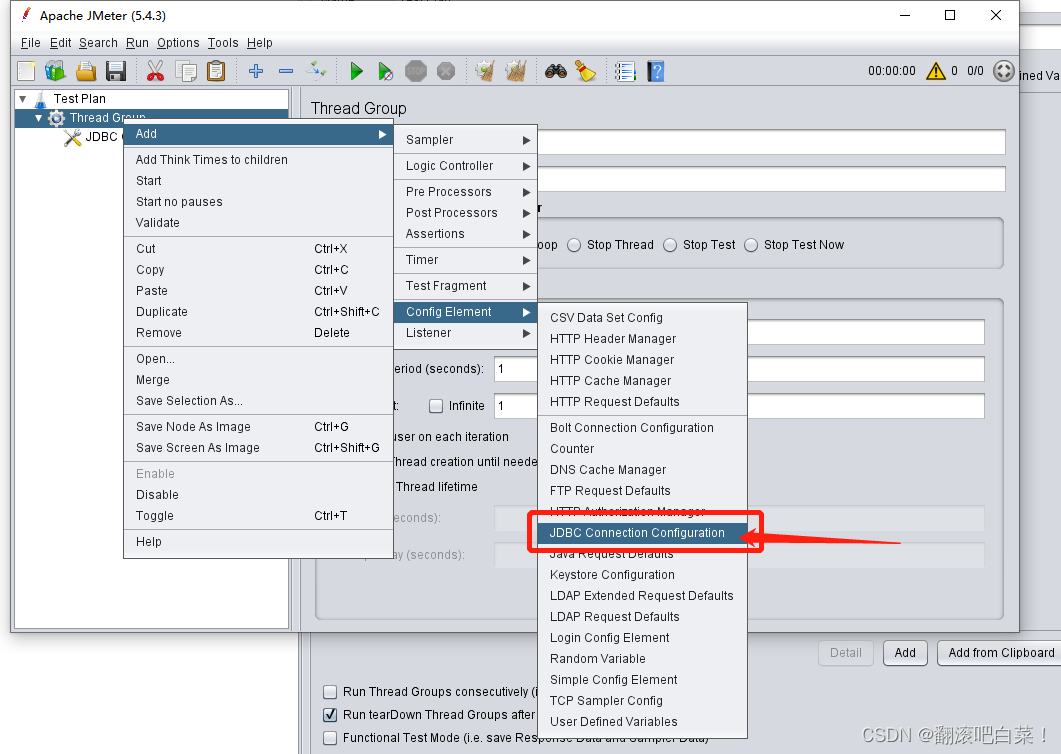Viewport: 1061px width, 754px height.
Task: Select the Stop Test radio button
Action: click(670, 245)
